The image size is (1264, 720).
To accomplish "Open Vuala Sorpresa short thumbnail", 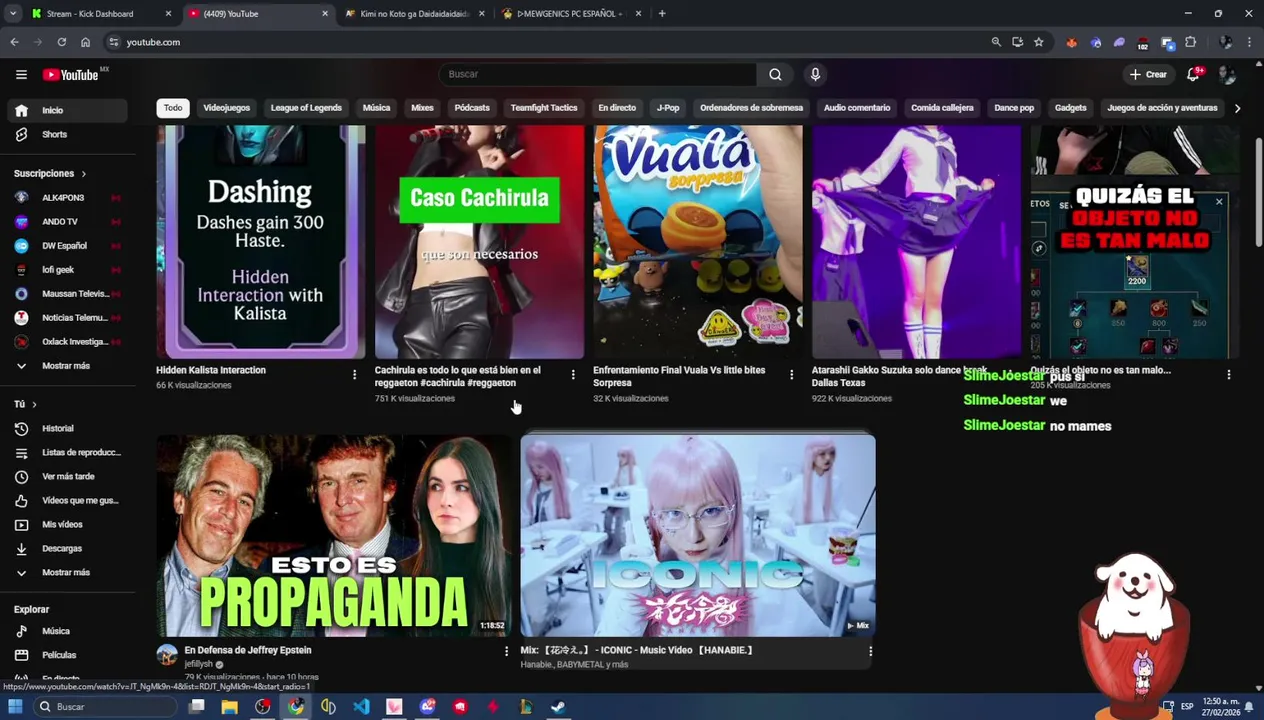I will coord(698,241).
